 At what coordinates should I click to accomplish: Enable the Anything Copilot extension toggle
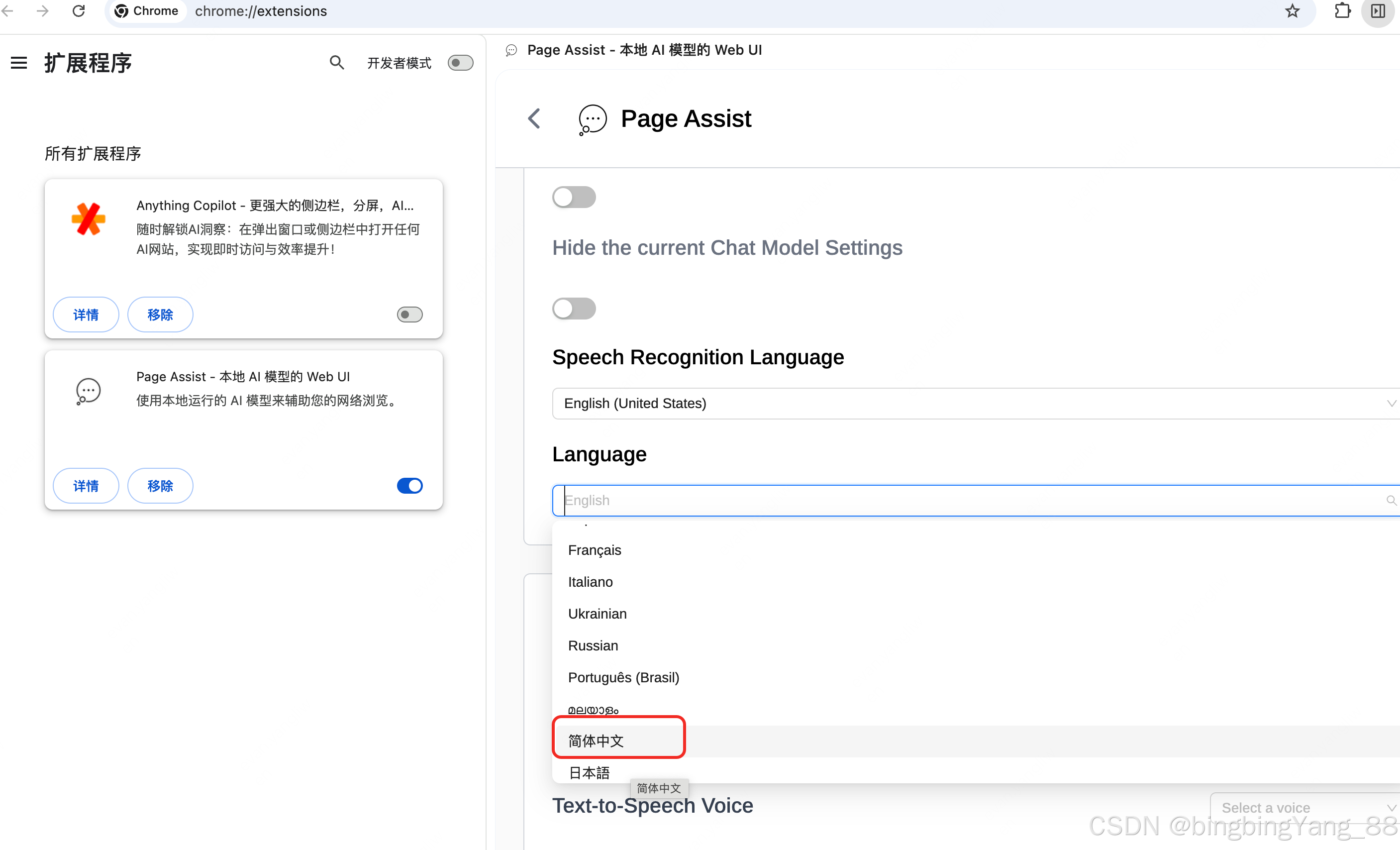409,314
